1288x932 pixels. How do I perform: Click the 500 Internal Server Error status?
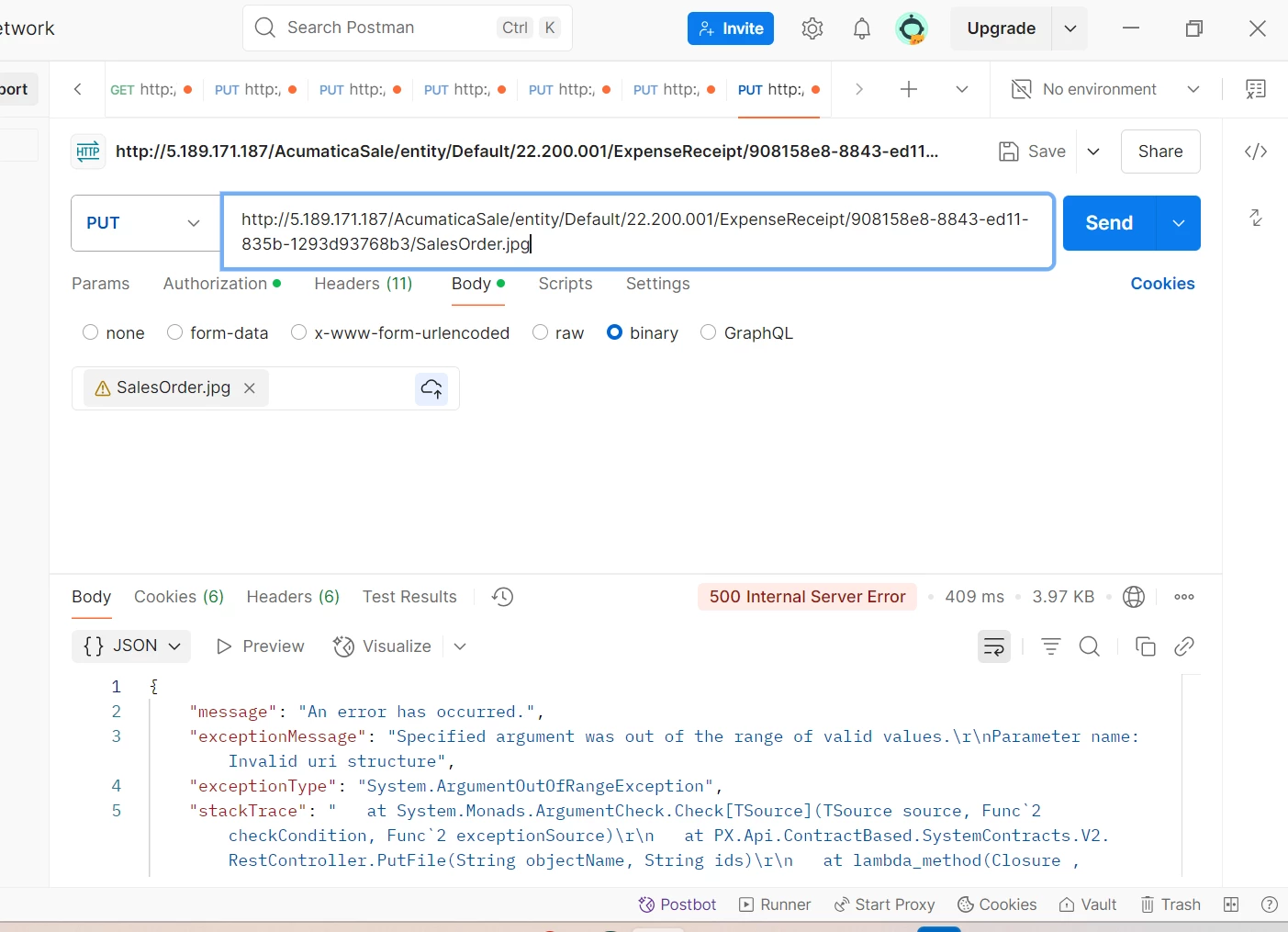807,597
